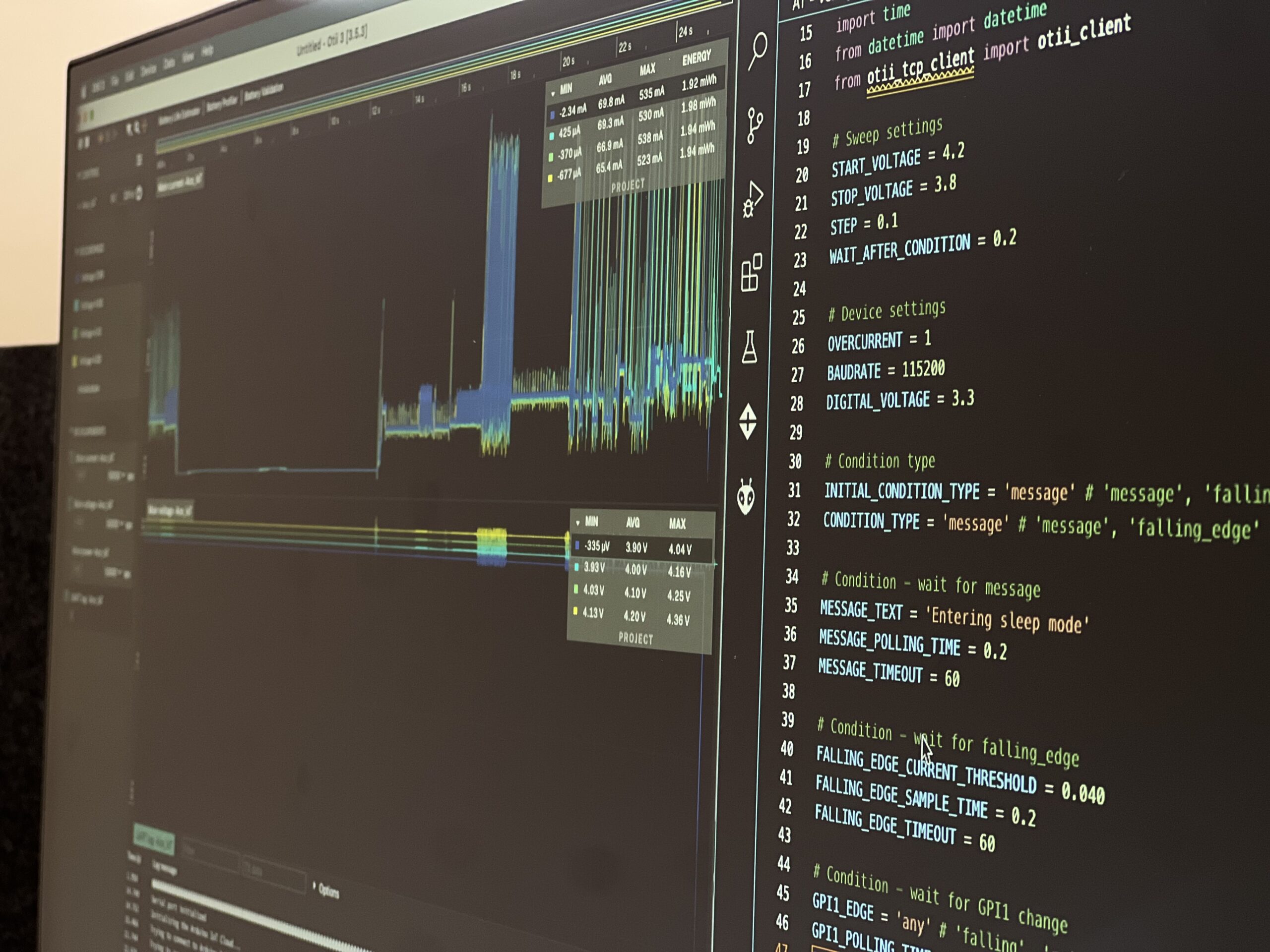
Task: Open the MIN sort dropdown in voltage statistics
Action: (578, 523)
